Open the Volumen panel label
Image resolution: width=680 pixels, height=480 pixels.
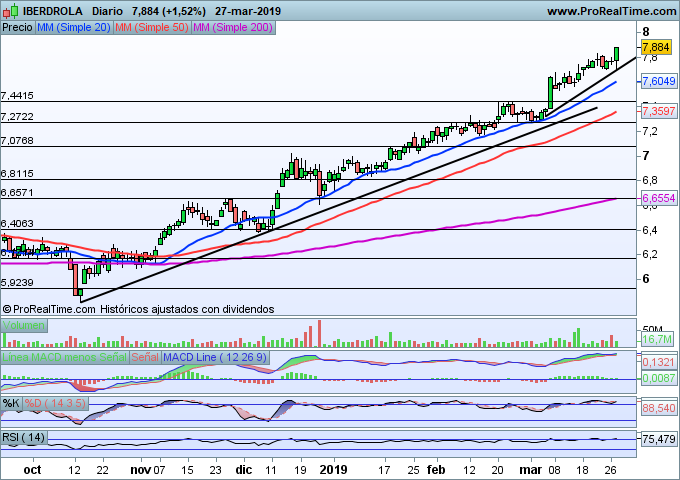tap(24, 325)
